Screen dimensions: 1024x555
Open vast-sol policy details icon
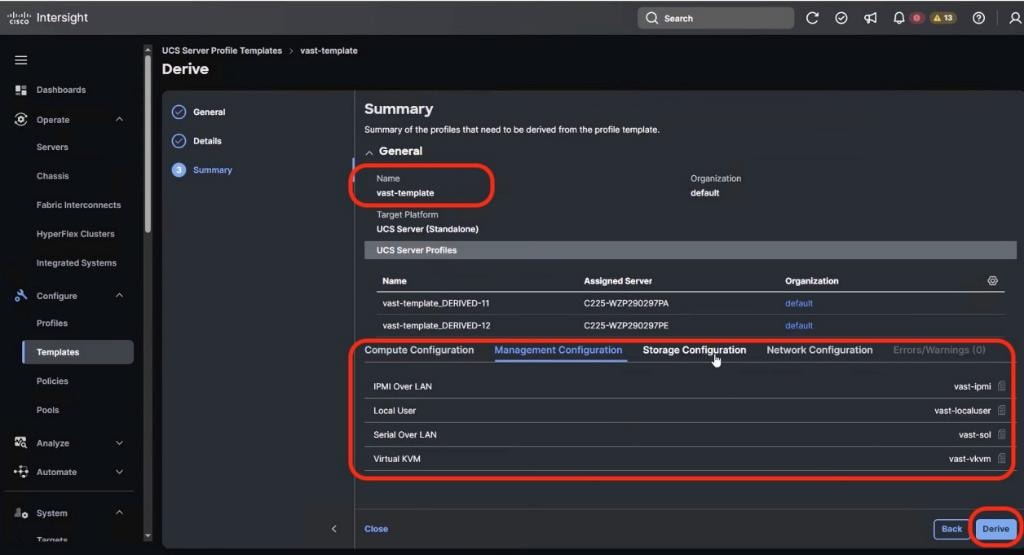(1002, 434)
